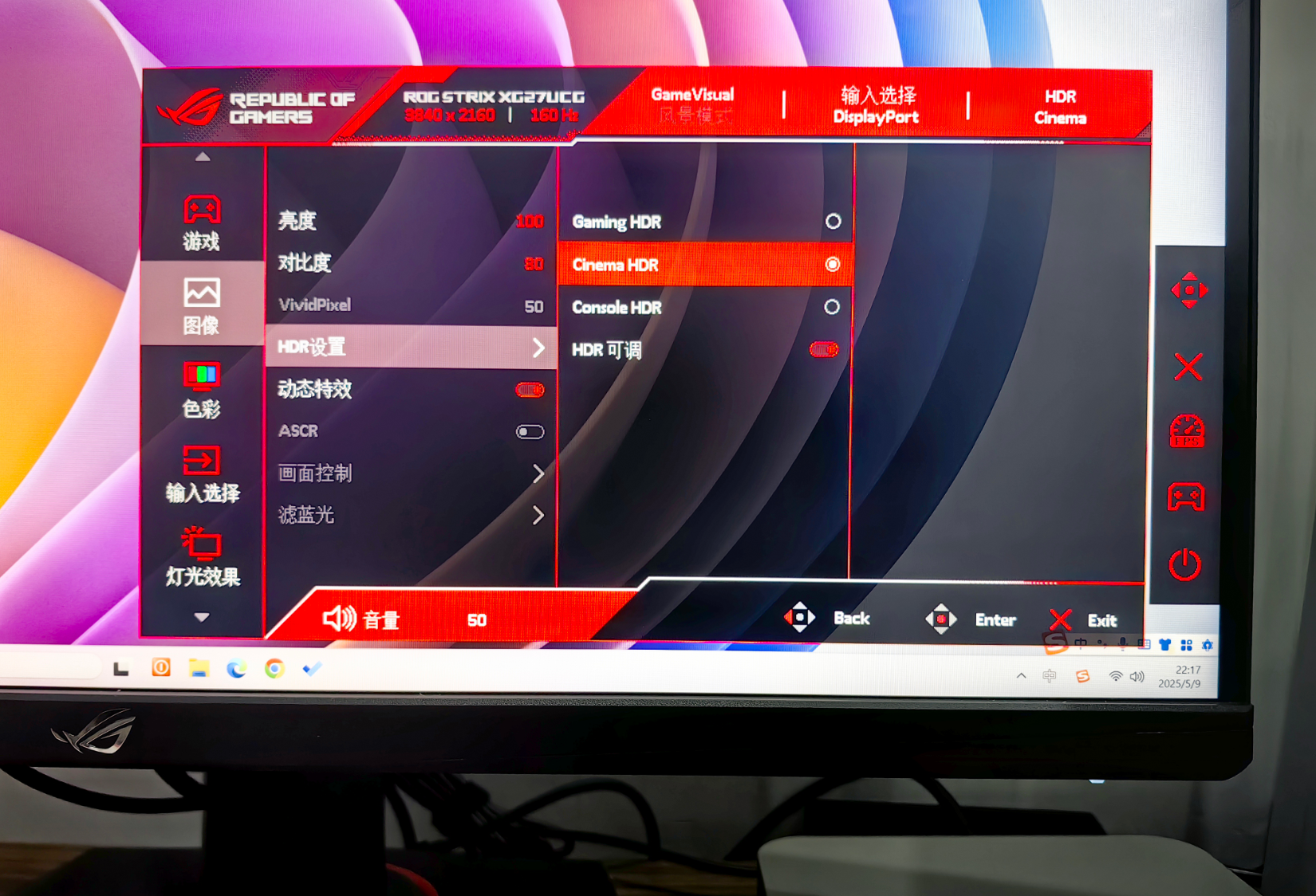Open the 输入选择 sidebar category
Screen dimensions: 1316x896
coord(203,474)
